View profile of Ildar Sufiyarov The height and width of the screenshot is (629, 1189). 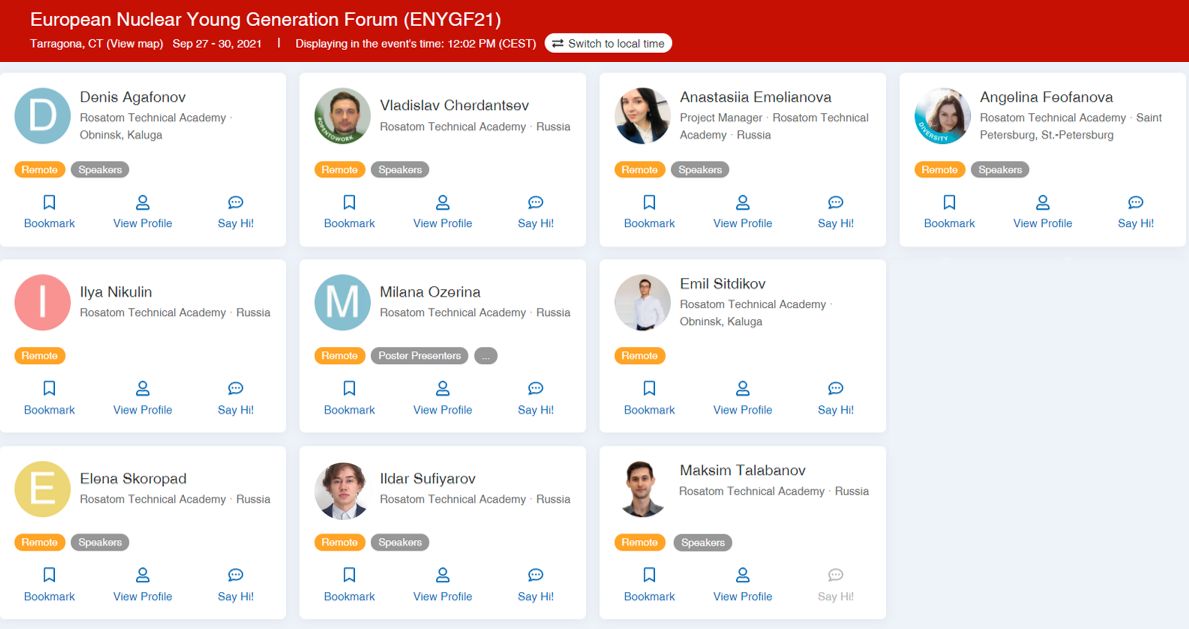(x=443, y=585)
